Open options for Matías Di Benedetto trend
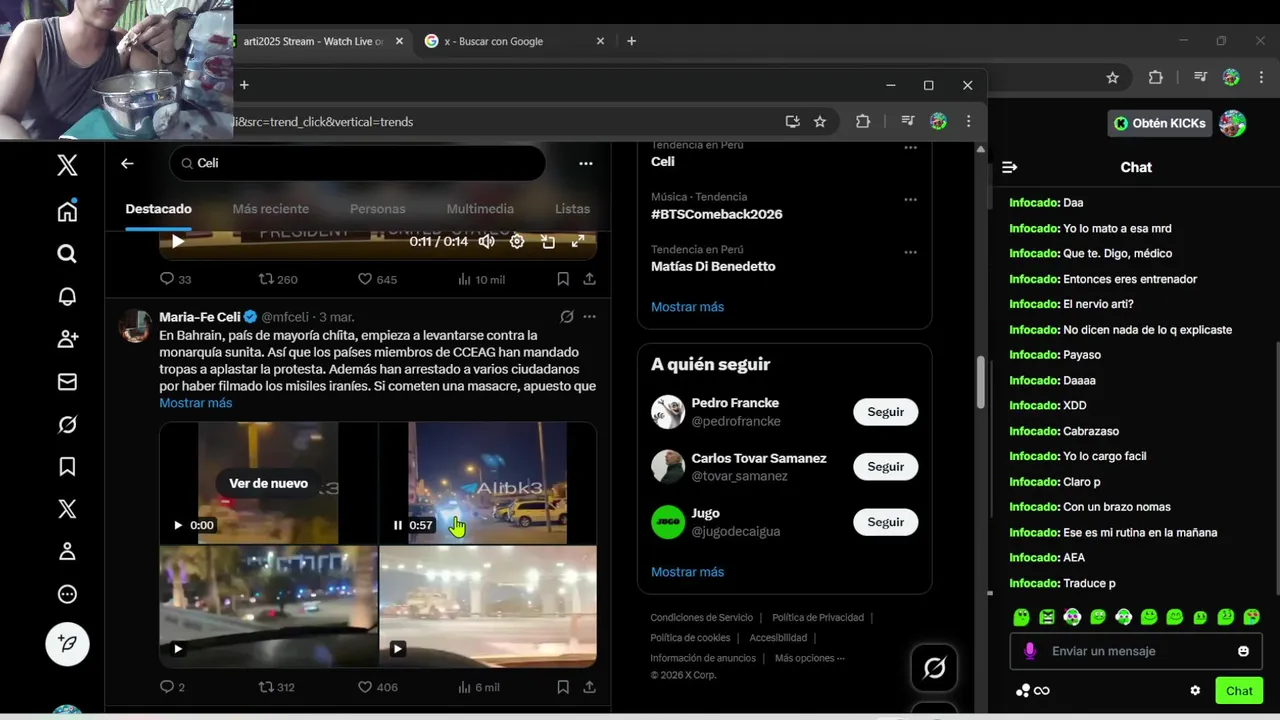 (x=910, y=252)
